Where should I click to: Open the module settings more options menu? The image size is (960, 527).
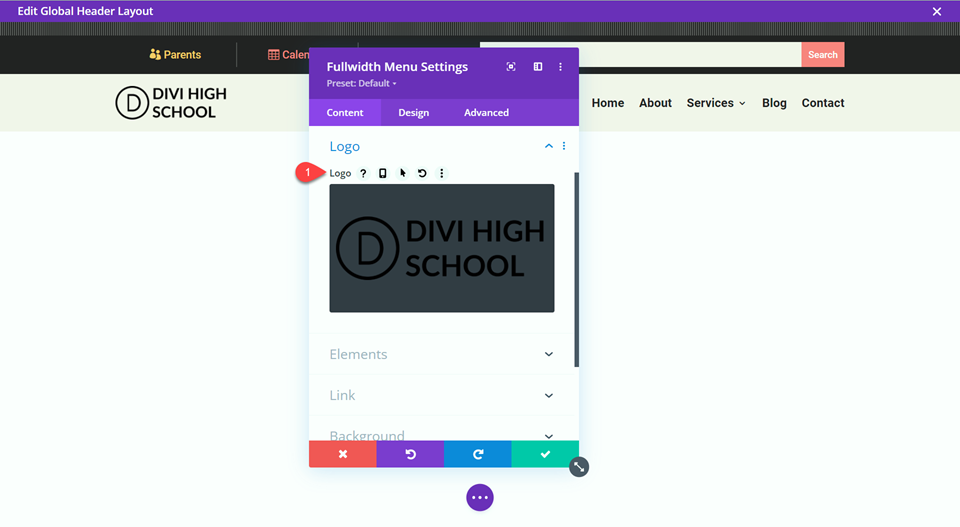tap(560, 67)
